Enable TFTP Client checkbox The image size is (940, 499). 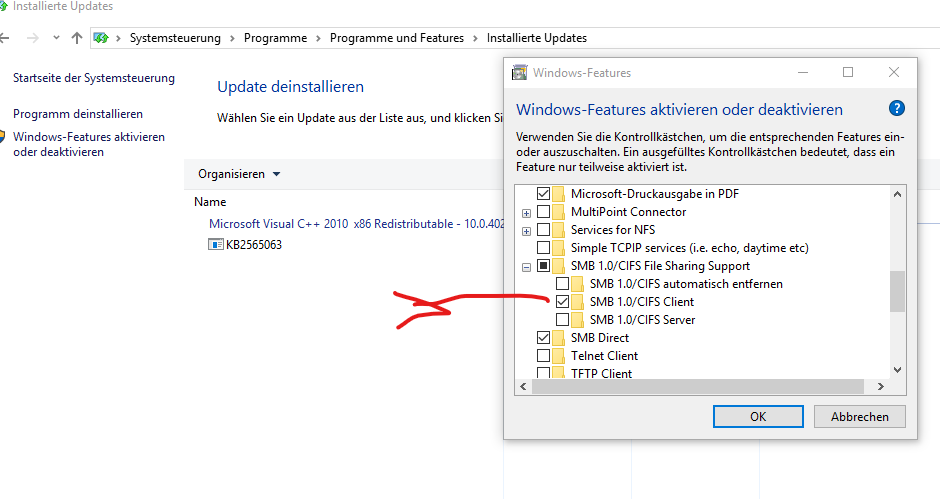(x=543, y=373)
